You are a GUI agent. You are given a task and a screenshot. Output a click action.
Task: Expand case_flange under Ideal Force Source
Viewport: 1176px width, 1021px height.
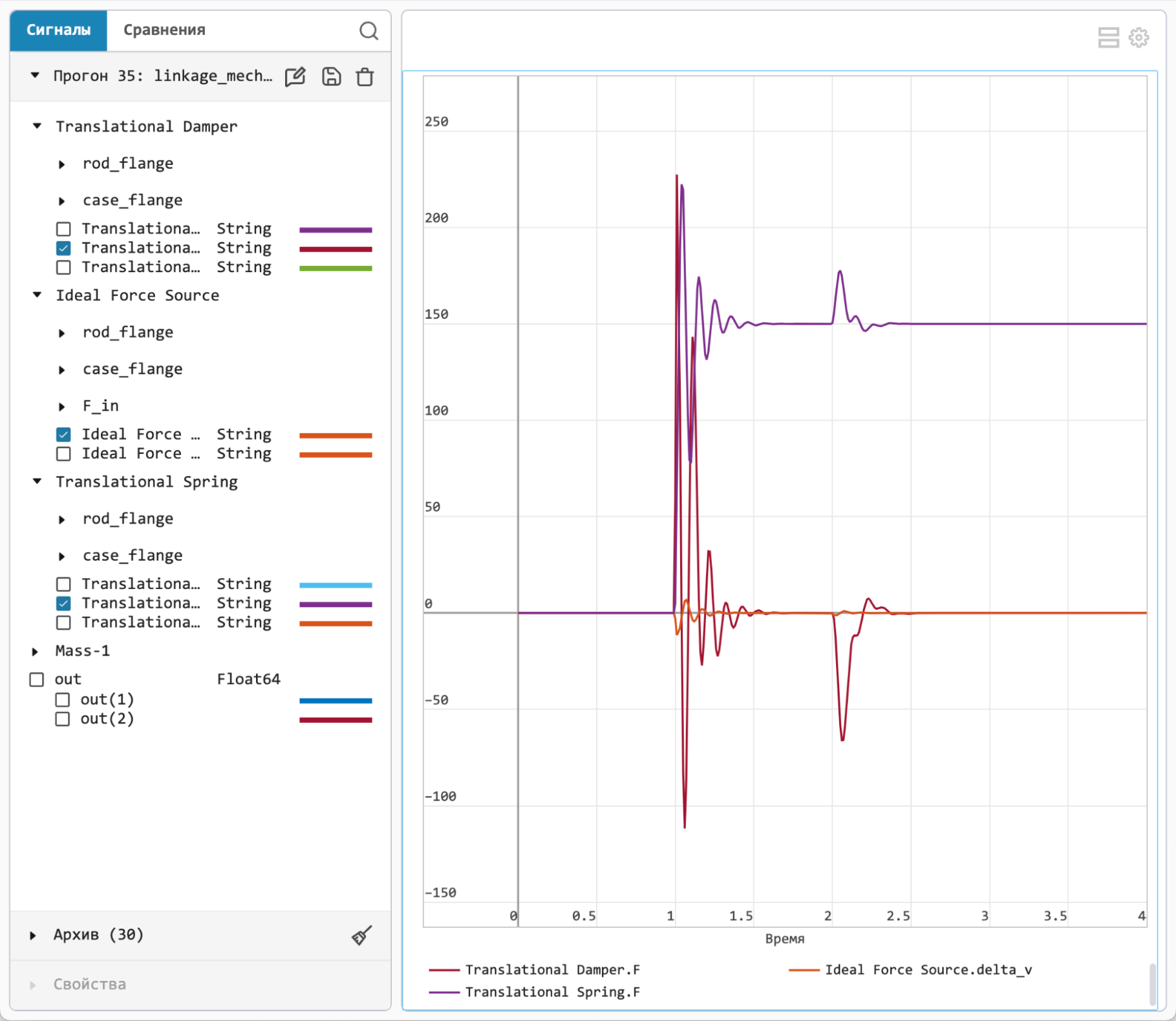(x=62, y=370)
